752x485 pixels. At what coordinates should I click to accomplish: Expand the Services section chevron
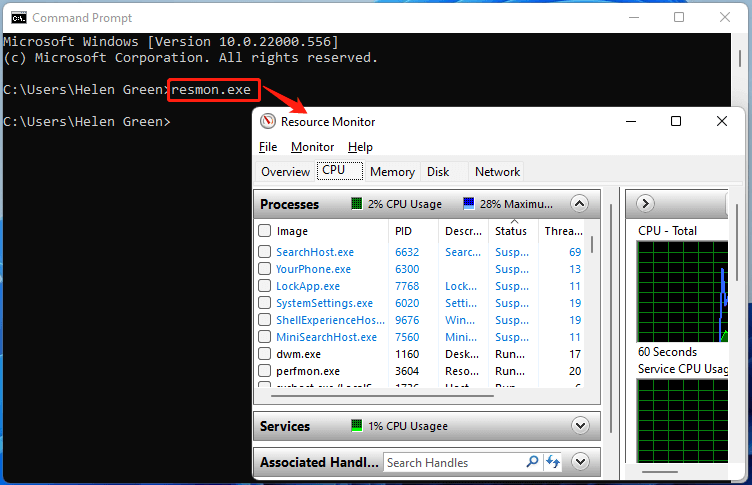tap(580, 426)
